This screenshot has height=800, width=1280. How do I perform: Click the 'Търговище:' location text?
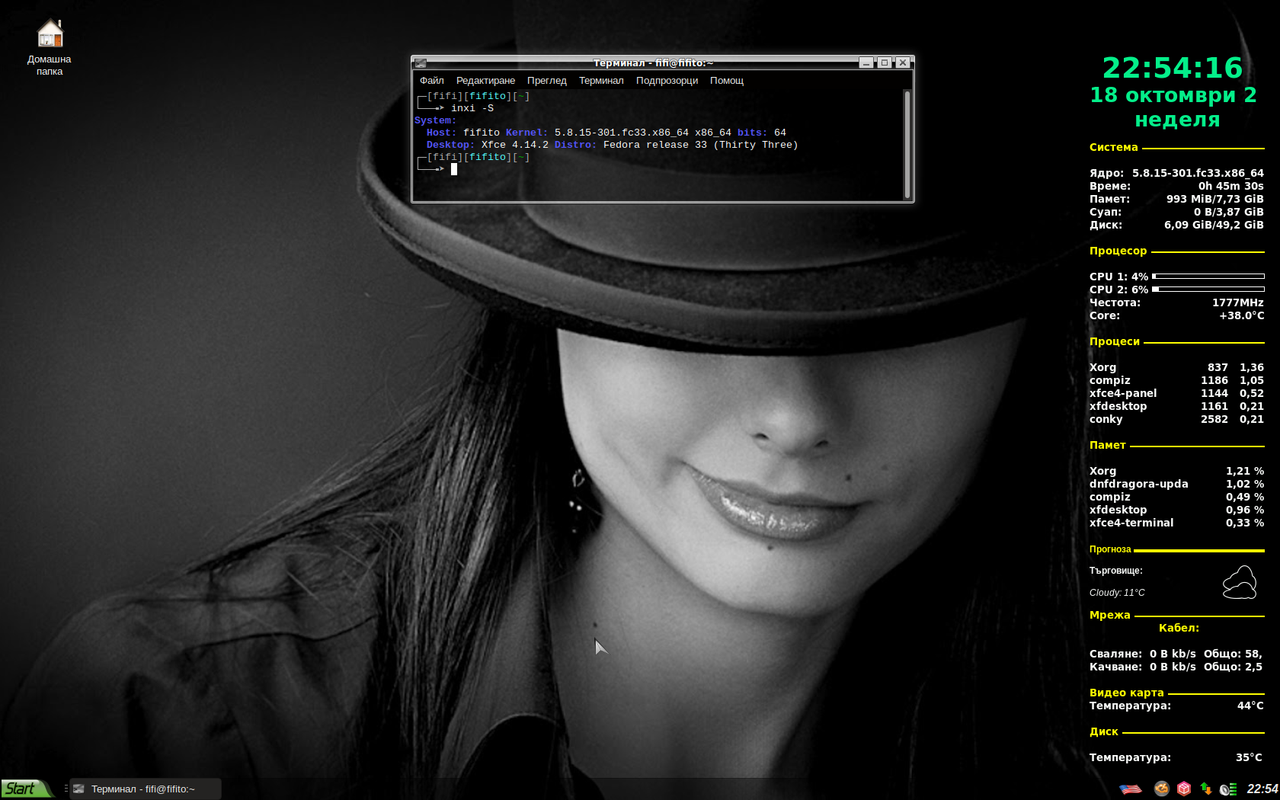[x=1116, y=571]
